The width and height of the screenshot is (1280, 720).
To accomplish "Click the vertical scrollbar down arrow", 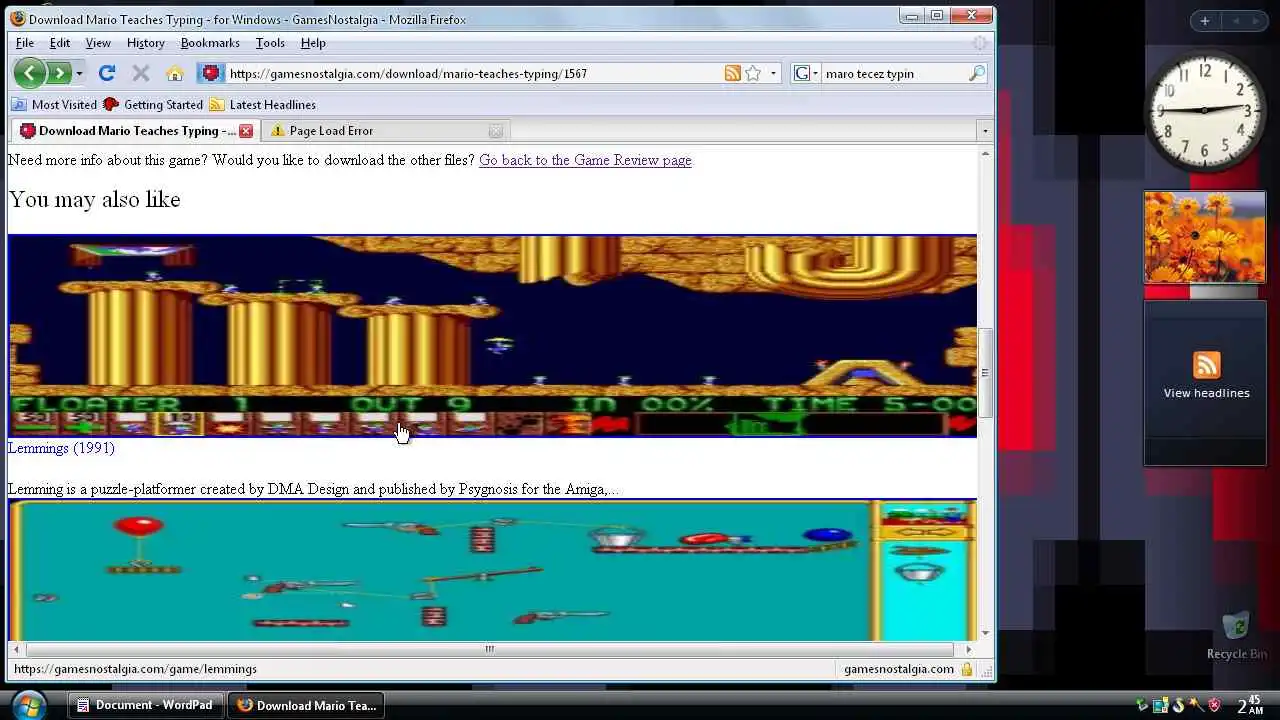I will click(985, 633).
